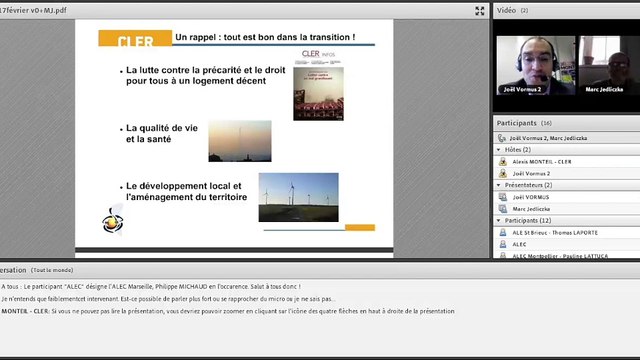Screen dimensions: 640x360
Task: Click the sunset landscape photo on slide
Action: pyautogui.click(x=240, y=141)
